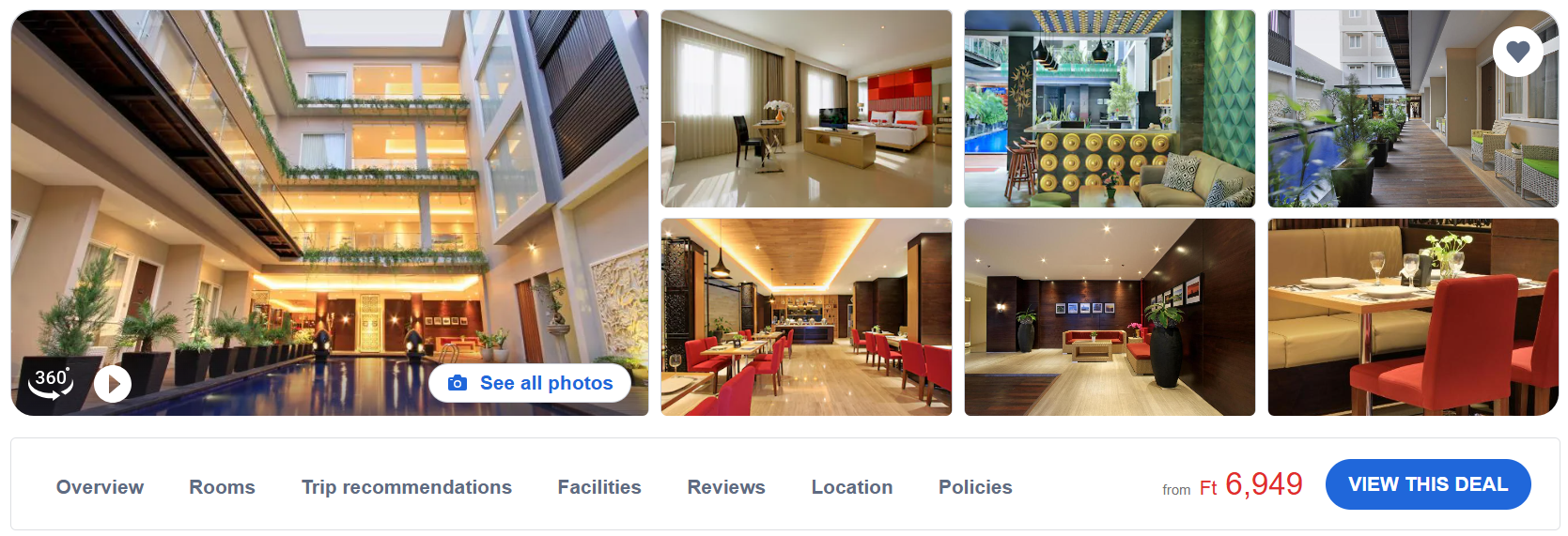The image size is (1568, 536).
Task: Play the hotel video tour
Action: (113, 384)
